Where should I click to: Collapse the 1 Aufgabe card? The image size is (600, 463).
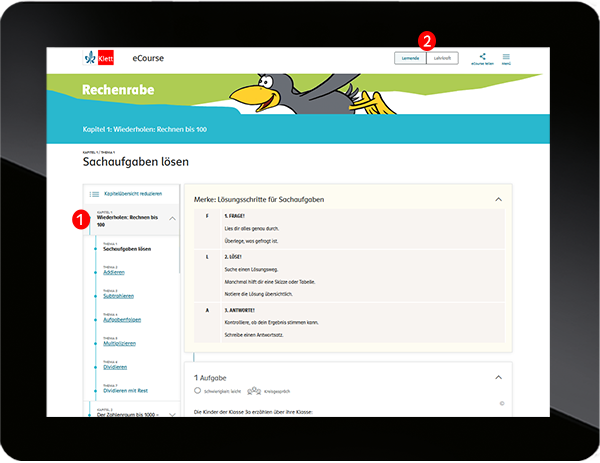pyautogui.click(x=498, y=378)
